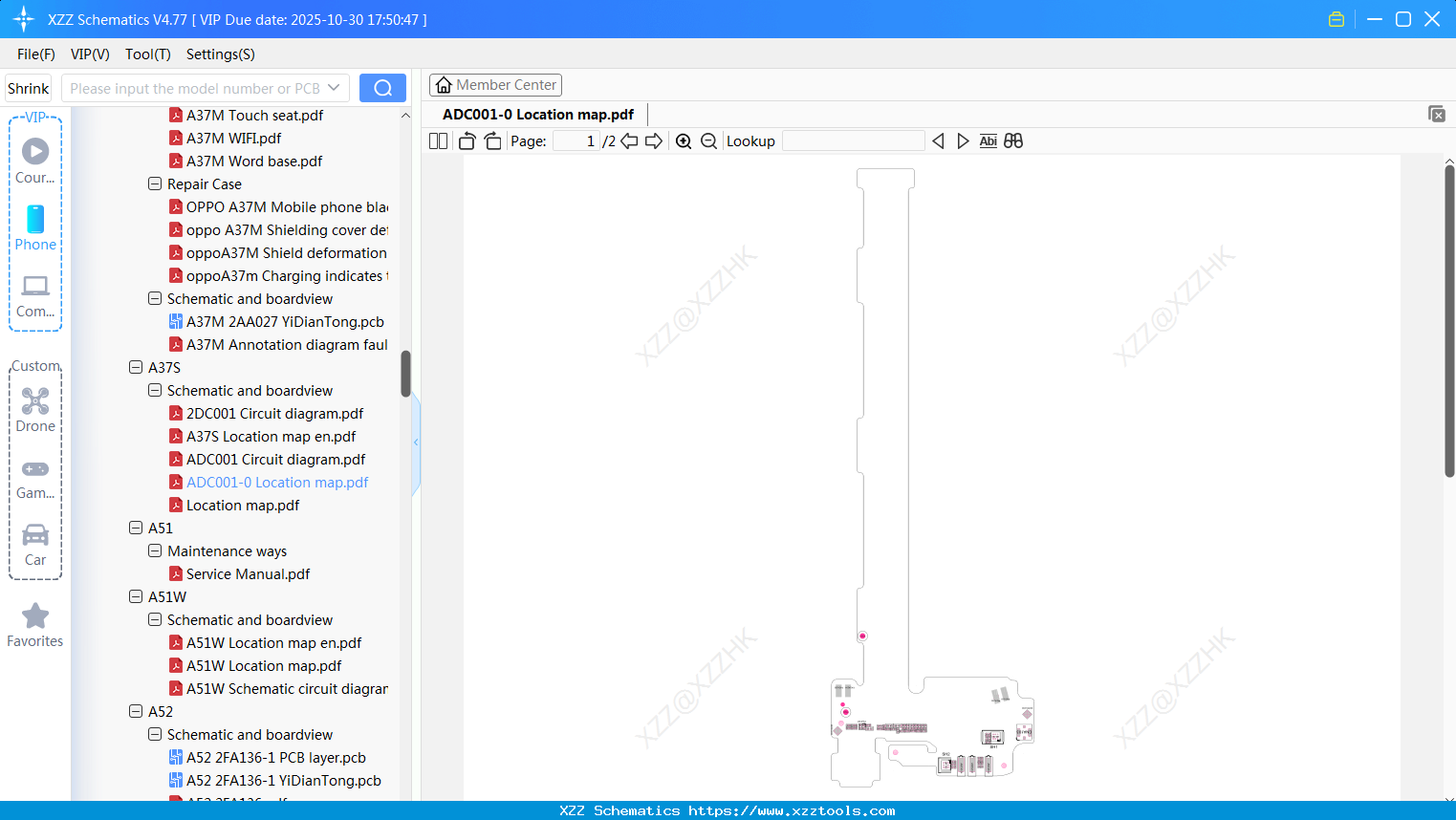Collapse the A52 model node

click(x=136, y=711)
